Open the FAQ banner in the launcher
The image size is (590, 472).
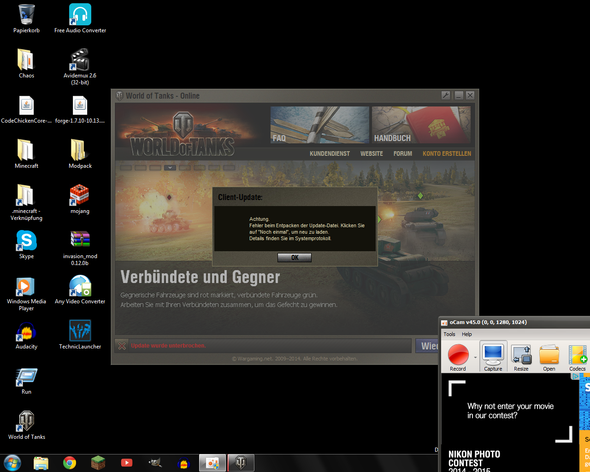pyautogui.click(x=319, y=125)
